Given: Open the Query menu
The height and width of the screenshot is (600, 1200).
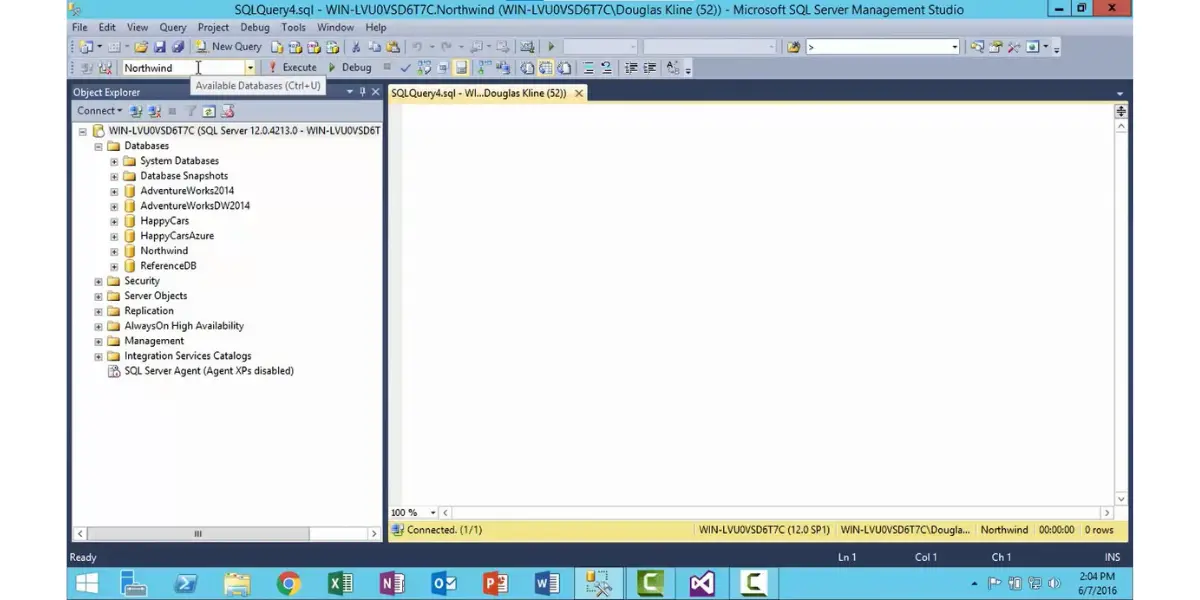Looking at the screenshot, I should coord(173,27).
